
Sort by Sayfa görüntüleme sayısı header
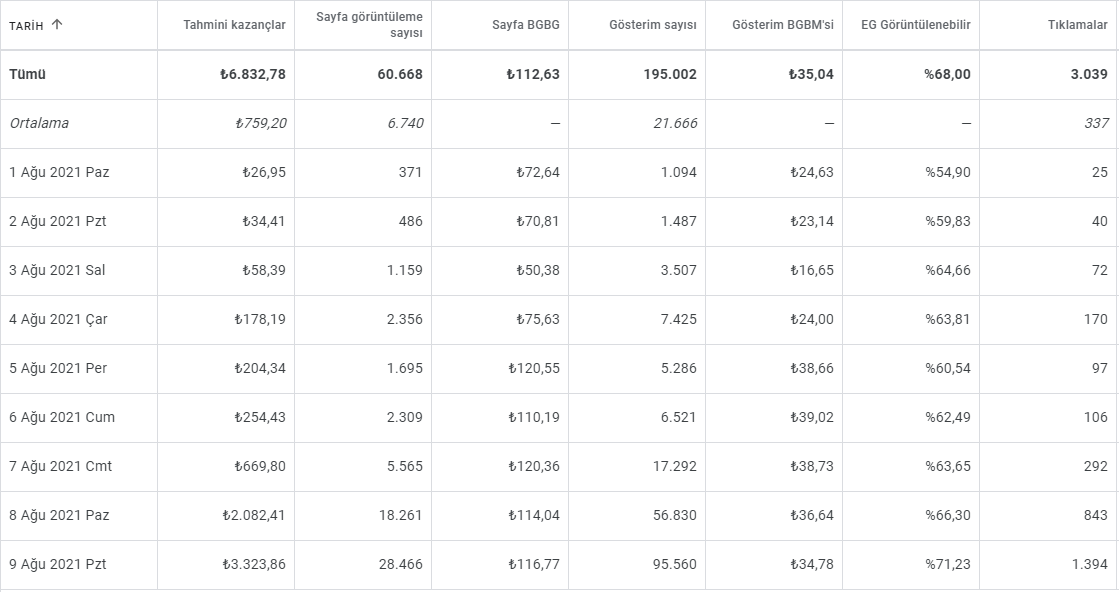(x=369, y=25)
